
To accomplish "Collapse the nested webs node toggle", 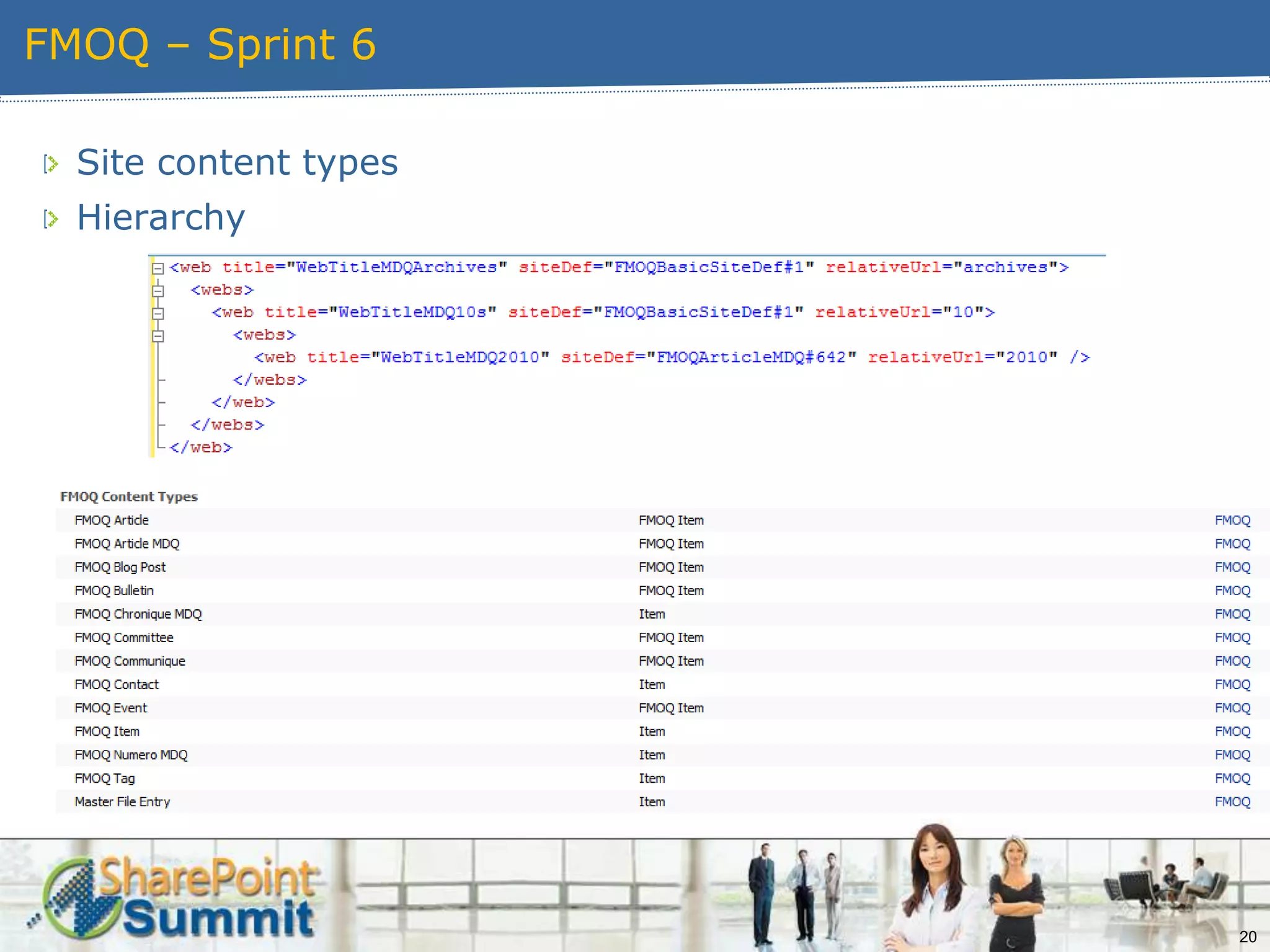I will click(158, 336).
